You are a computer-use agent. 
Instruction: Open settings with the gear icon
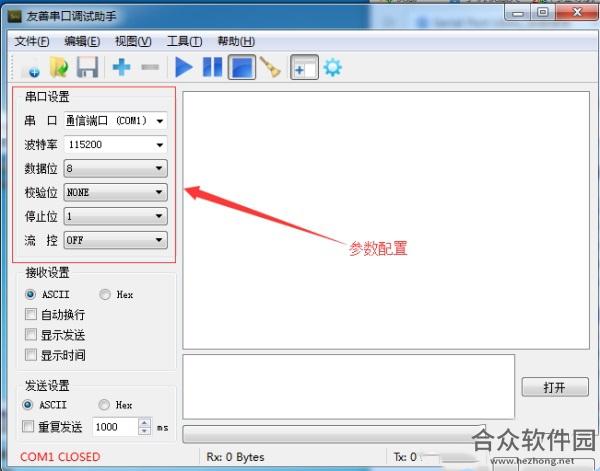pyautogui.click(x=333, y=68)
